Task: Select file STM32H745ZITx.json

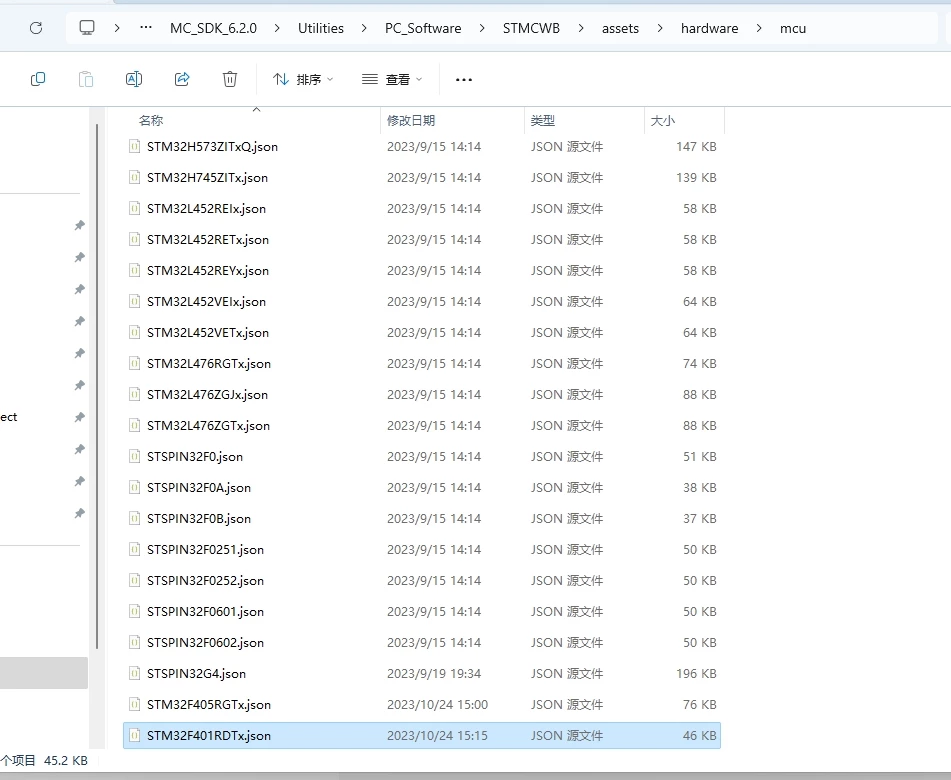Action: (422, 178)
